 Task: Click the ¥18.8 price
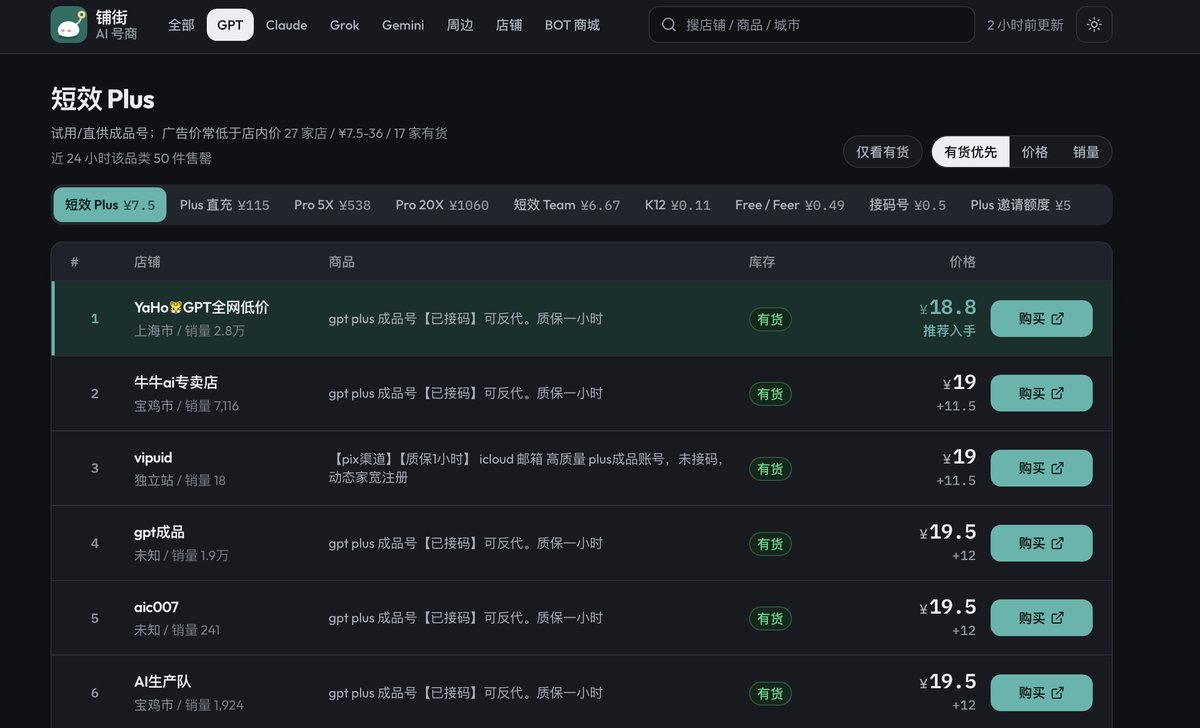pyautogui.click(x=948, y=308)
